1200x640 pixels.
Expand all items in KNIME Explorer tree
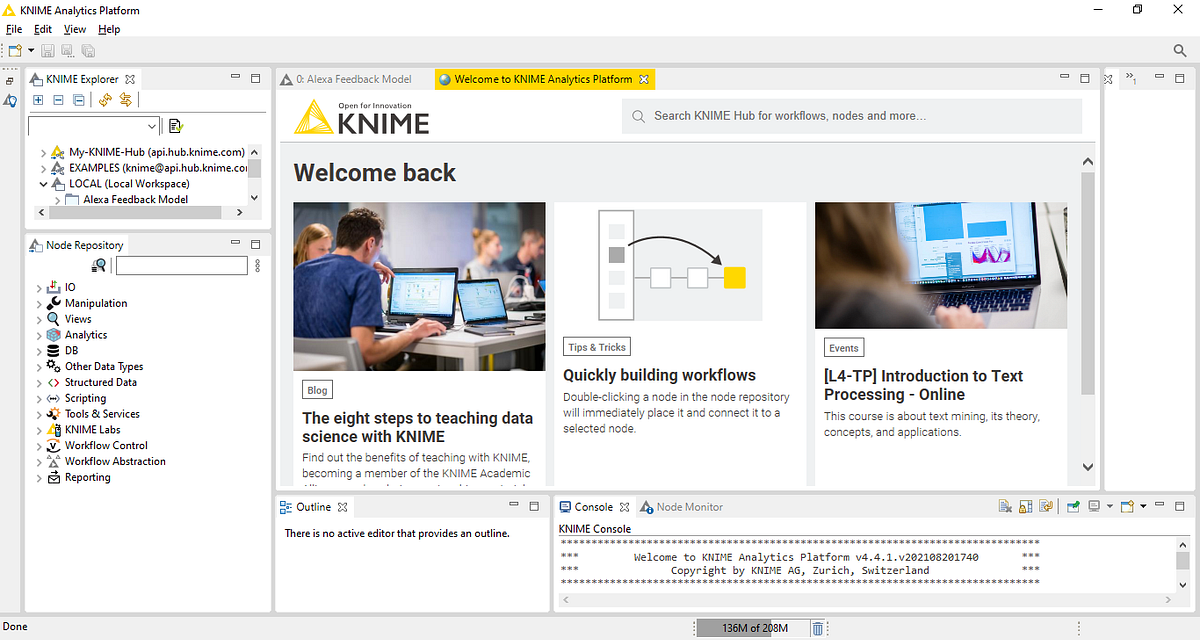[38, 100]
